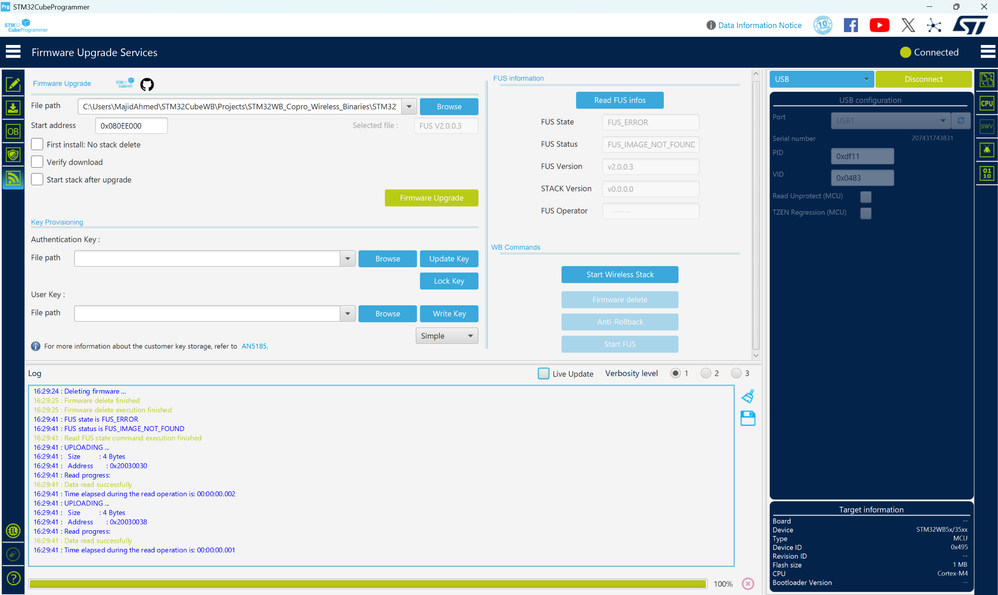998x595 pixels.
Task: Select verbosity level 1 radio button
Action: pyautogui.click(x=675, y=374)
